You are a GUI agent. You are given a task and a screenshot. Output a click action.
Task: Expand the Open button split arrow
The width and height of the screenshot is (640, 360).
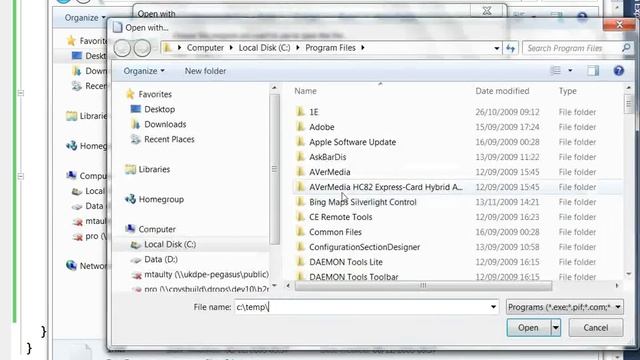coord(556,327)
